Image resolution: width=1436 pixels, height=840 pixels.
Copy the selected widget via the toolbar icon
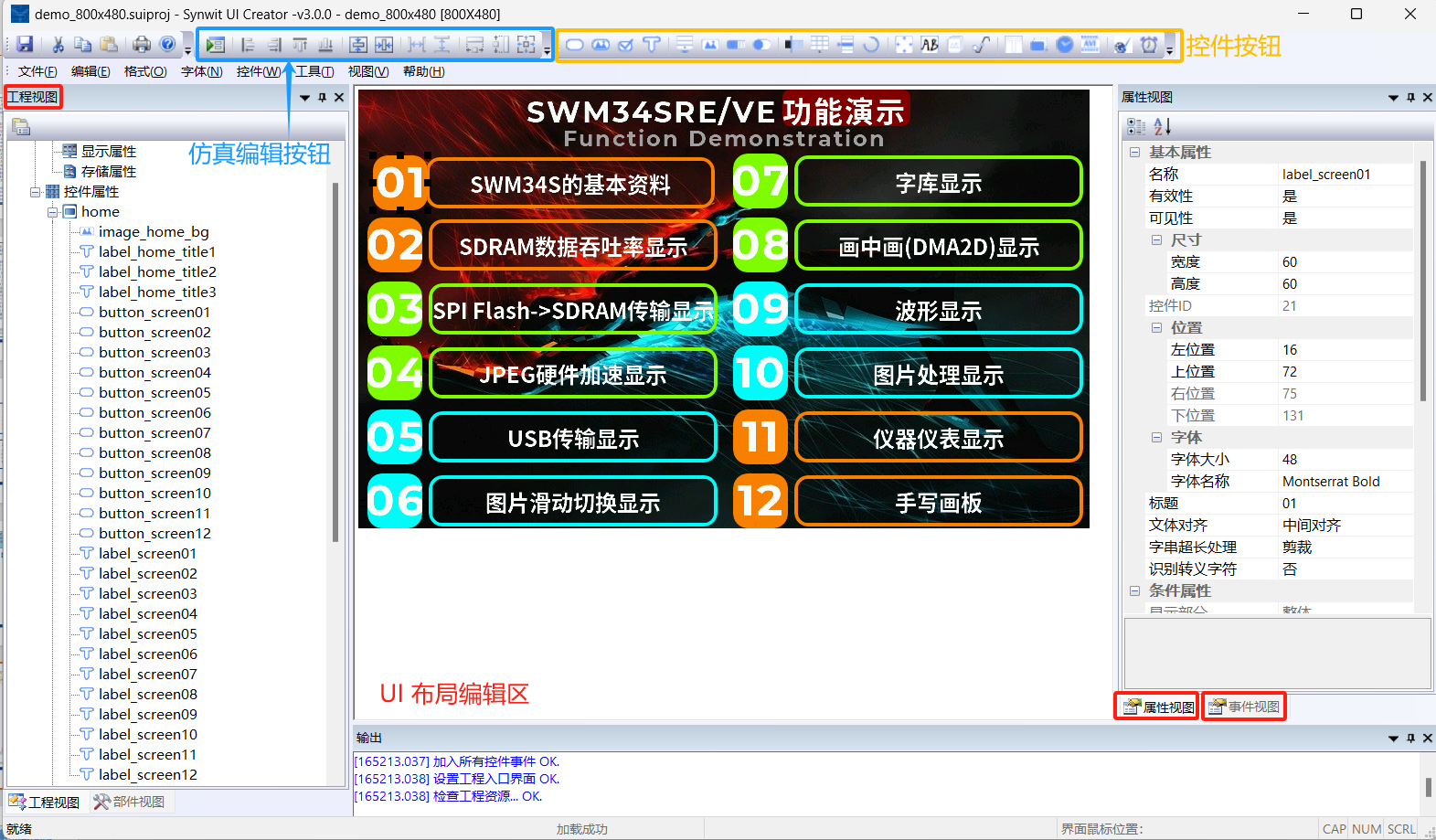tap(82, 44)
